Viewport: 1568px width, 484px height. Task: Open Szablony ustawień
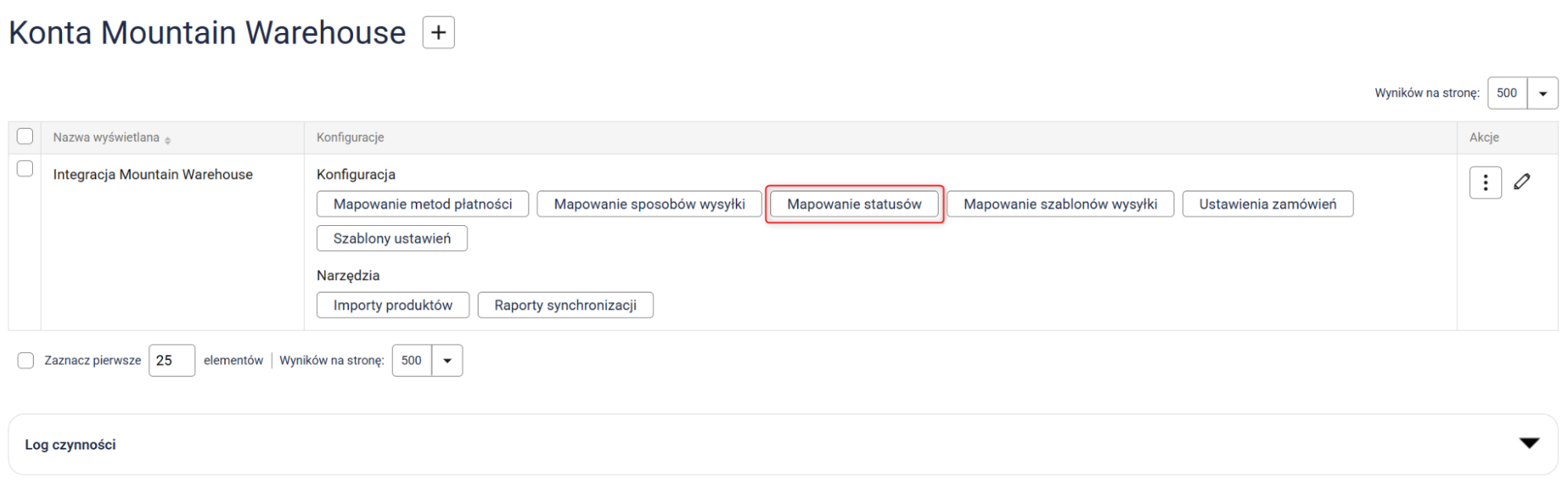[391, 238]
